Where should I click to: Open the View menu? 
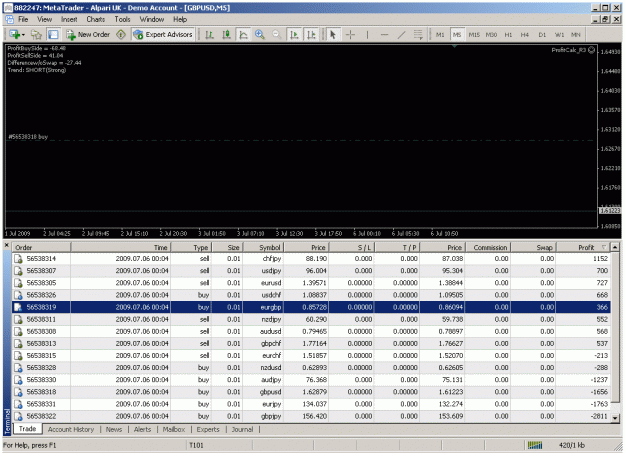coord(45,19)
